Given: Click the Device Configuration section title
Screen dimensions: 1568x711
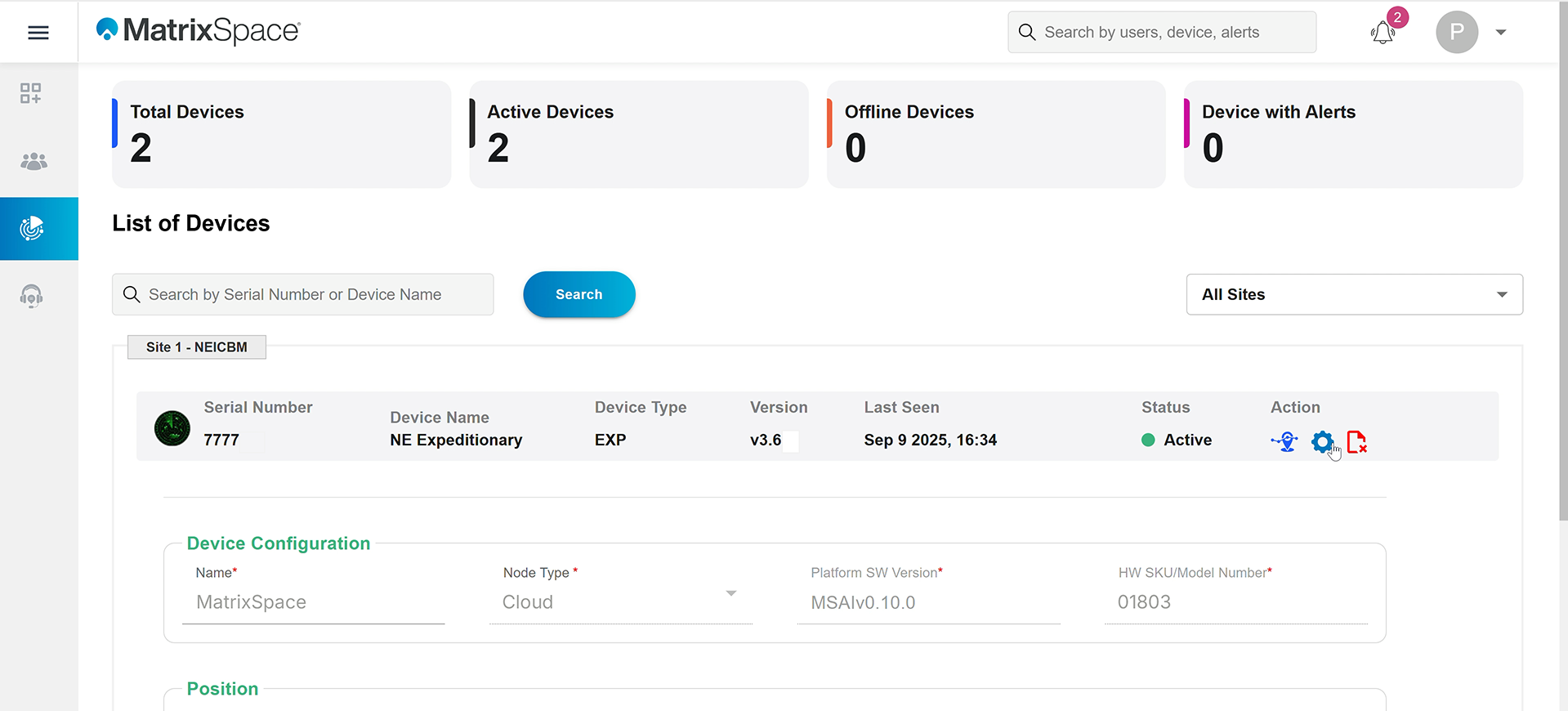Looking at the screenshot, I should pyautogui.click(x=279, y=543).
